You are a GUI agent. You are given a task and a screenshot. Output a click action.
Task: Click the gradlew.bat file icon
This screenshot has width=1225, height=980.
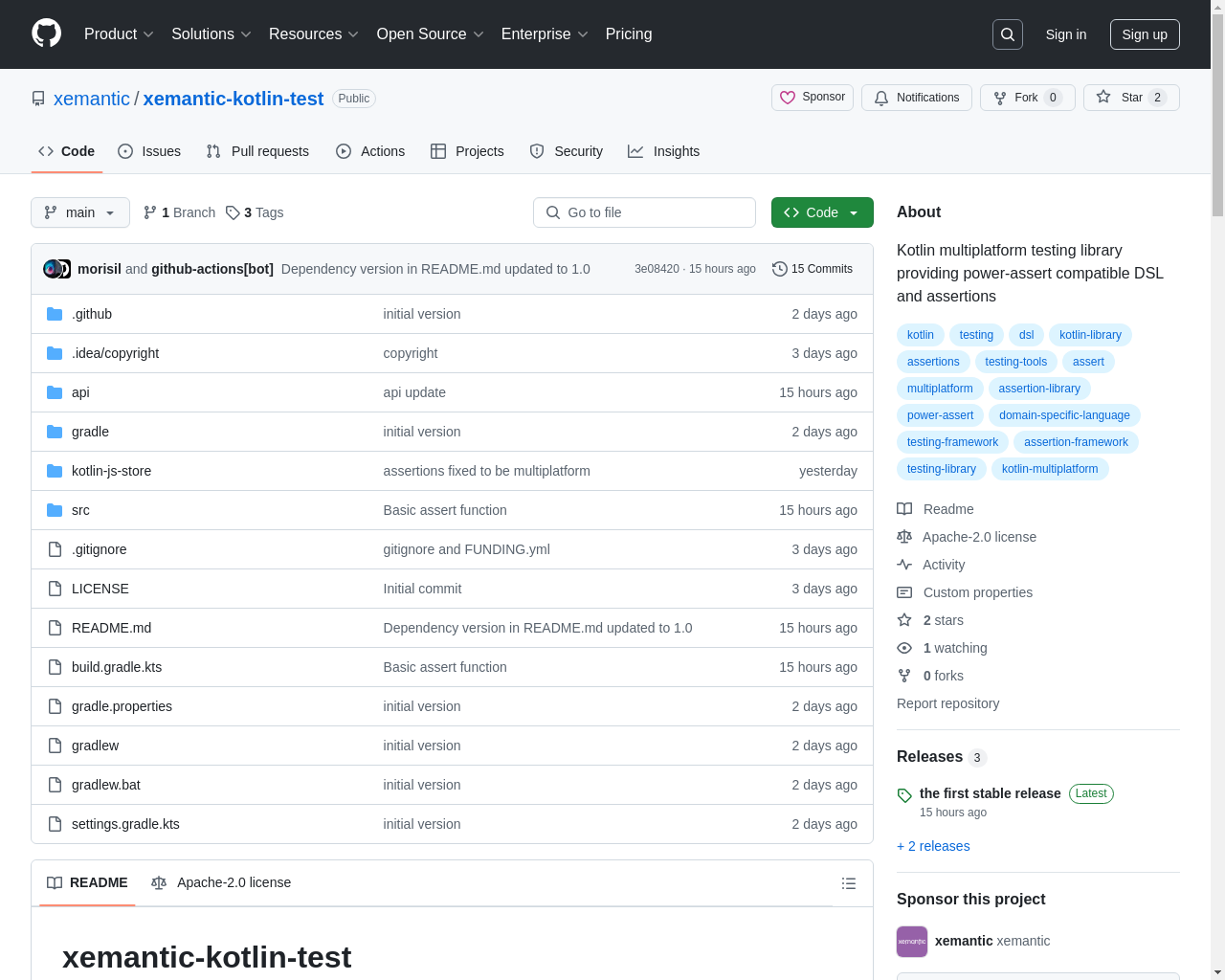[55, 785]
